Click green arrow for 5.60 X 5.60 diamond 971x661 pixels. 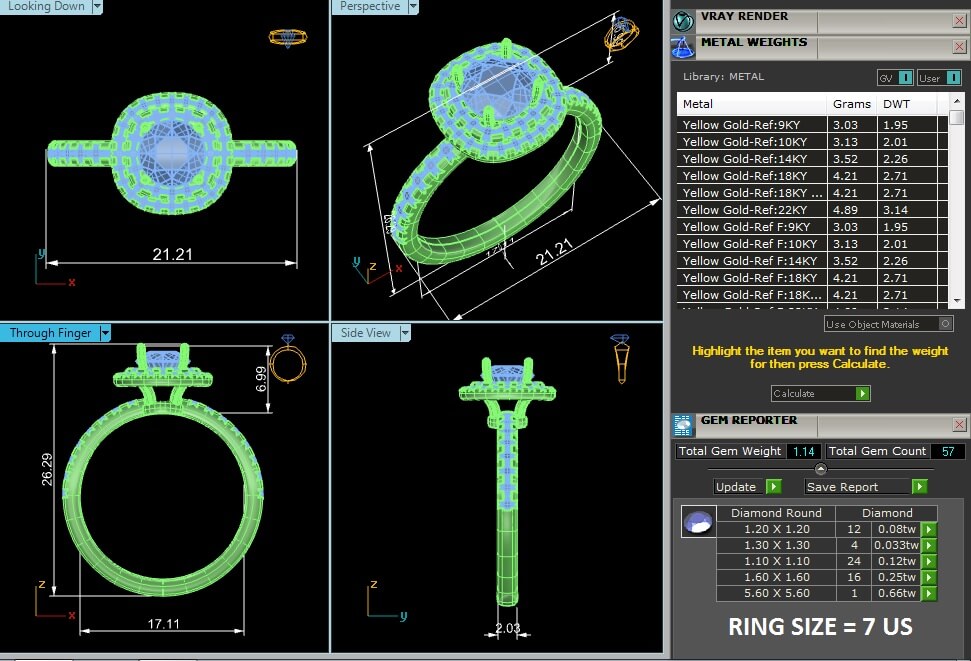pyautogui.click(x=929, y=593)
